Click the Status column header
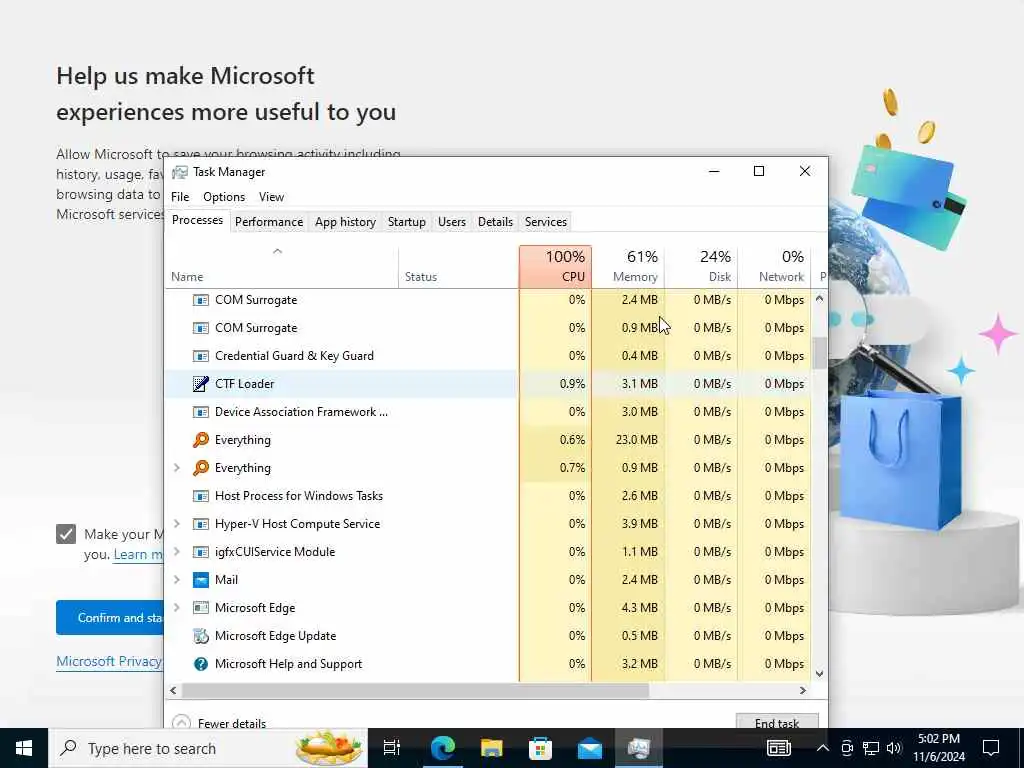This screenshot has height=768, width=1024. click(x=458, y=266)
